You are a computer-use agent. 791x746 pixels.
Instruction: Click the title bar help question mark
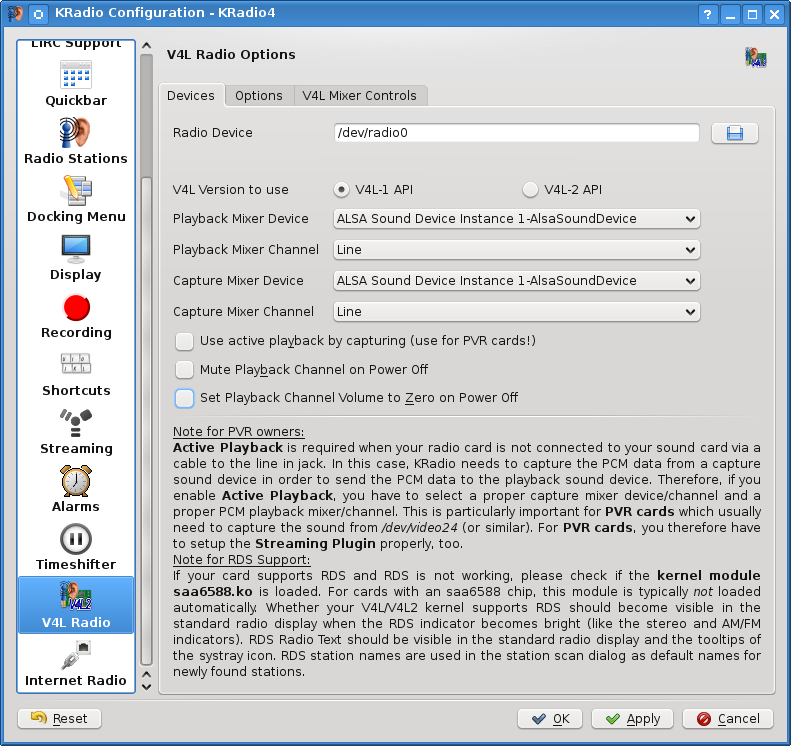click(x=708, y=14)
